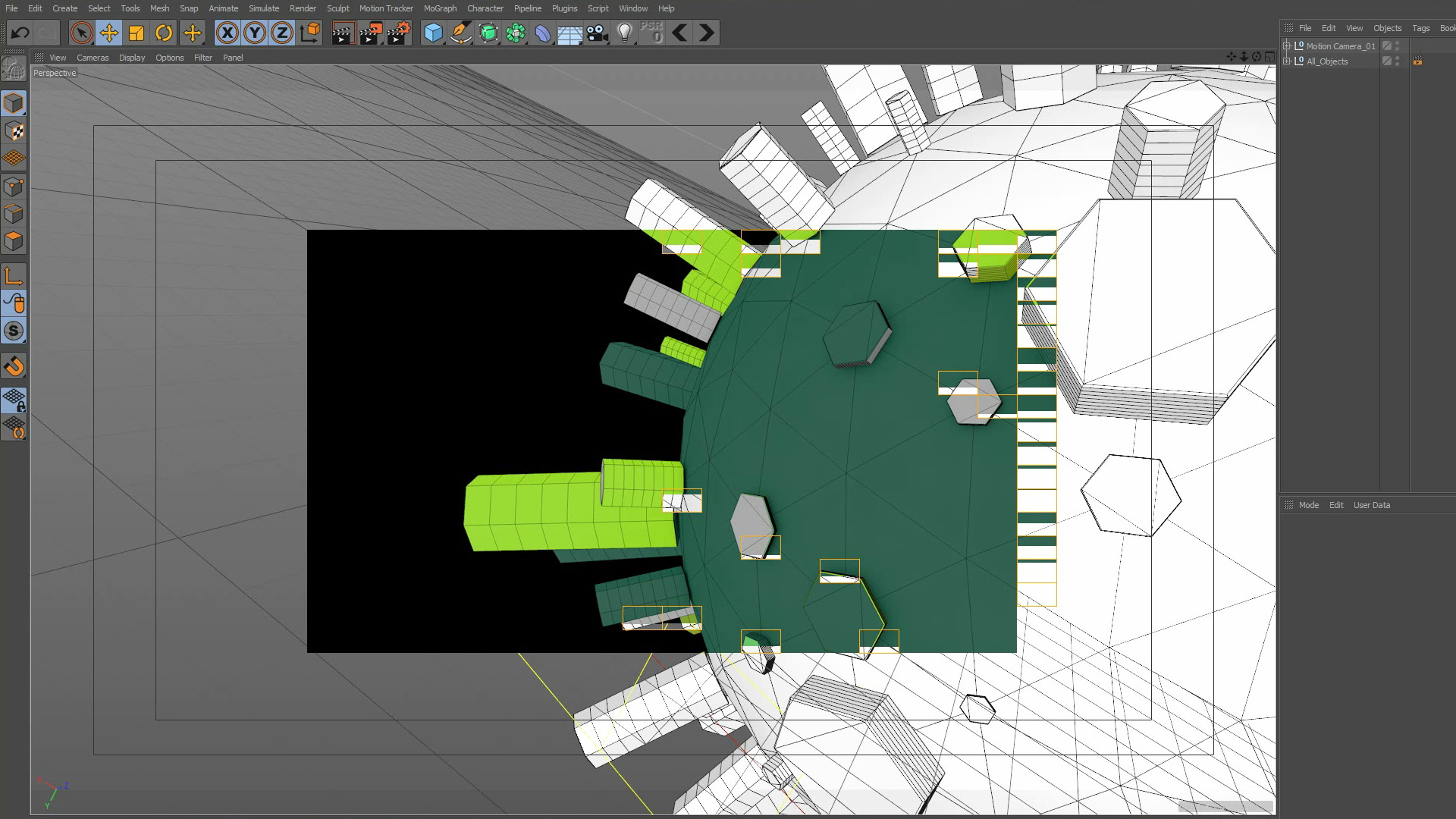Expand the Motion Camera_01 tree node
The image size is (1456, 819).
1287,46
